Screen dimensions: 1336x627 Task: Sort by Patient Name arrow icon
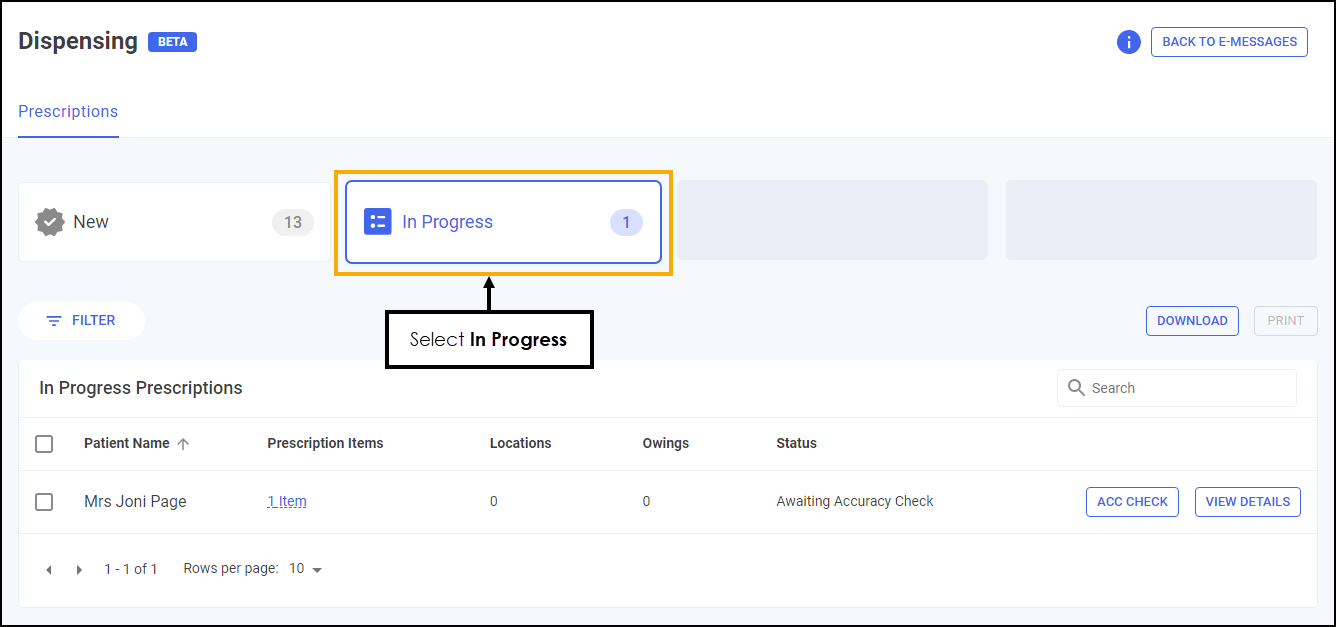(183, 444)
